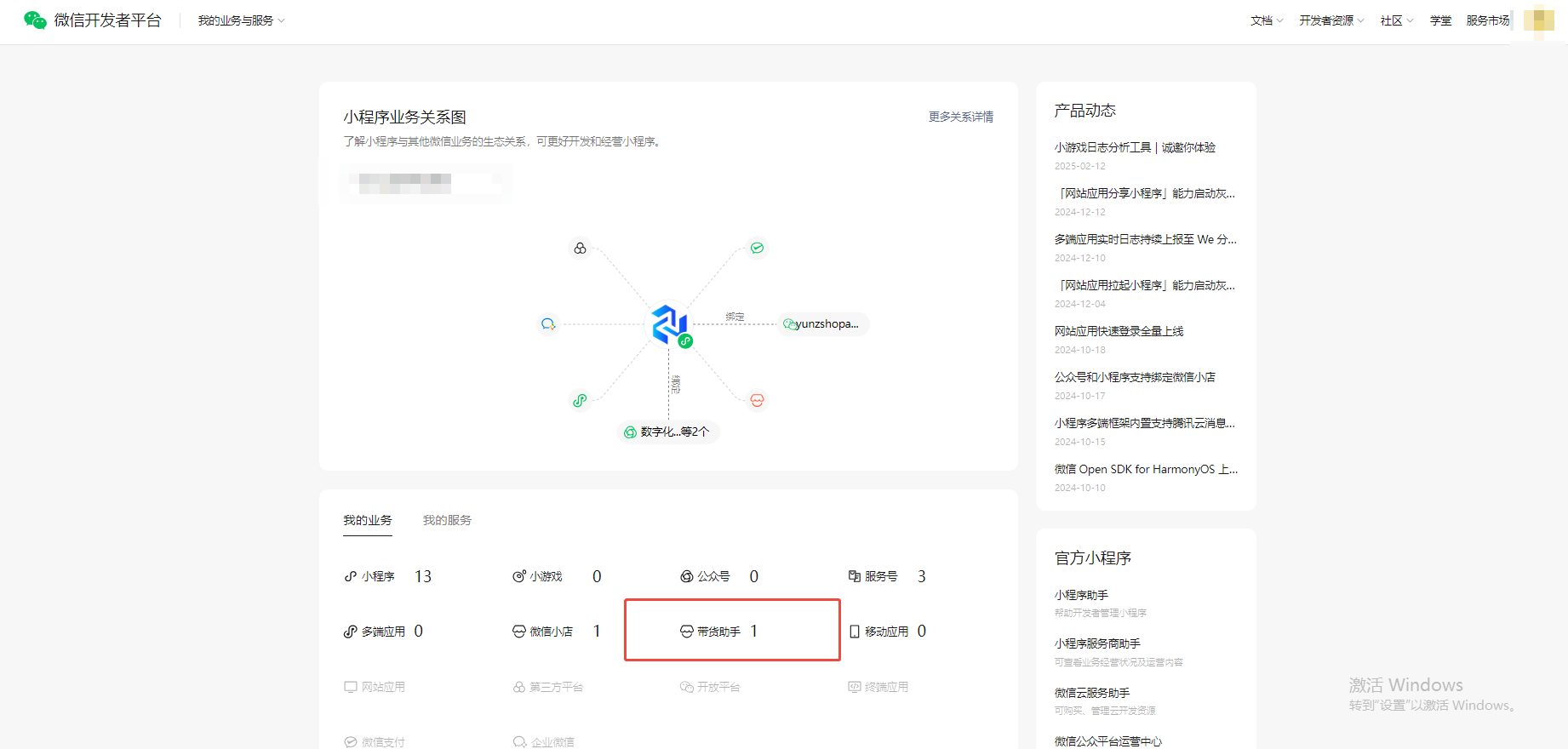Image resolution: width=1568 pixels, height=749 pixels.
Task: Click the WeChat logo in the header
Action: (x=35, y=20)
